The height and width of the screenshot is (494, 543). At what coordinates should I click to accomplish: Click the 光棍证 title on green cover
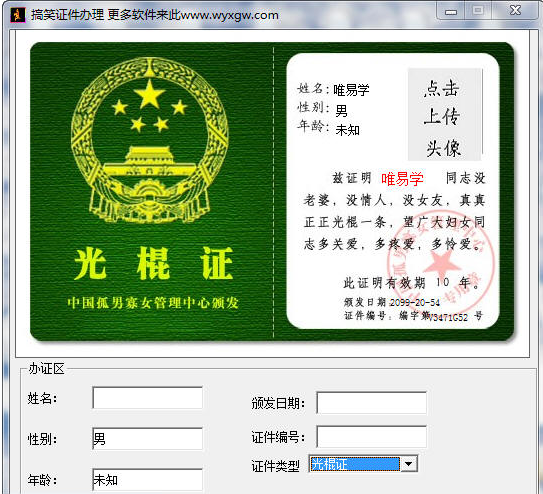(x=153, y=263)
